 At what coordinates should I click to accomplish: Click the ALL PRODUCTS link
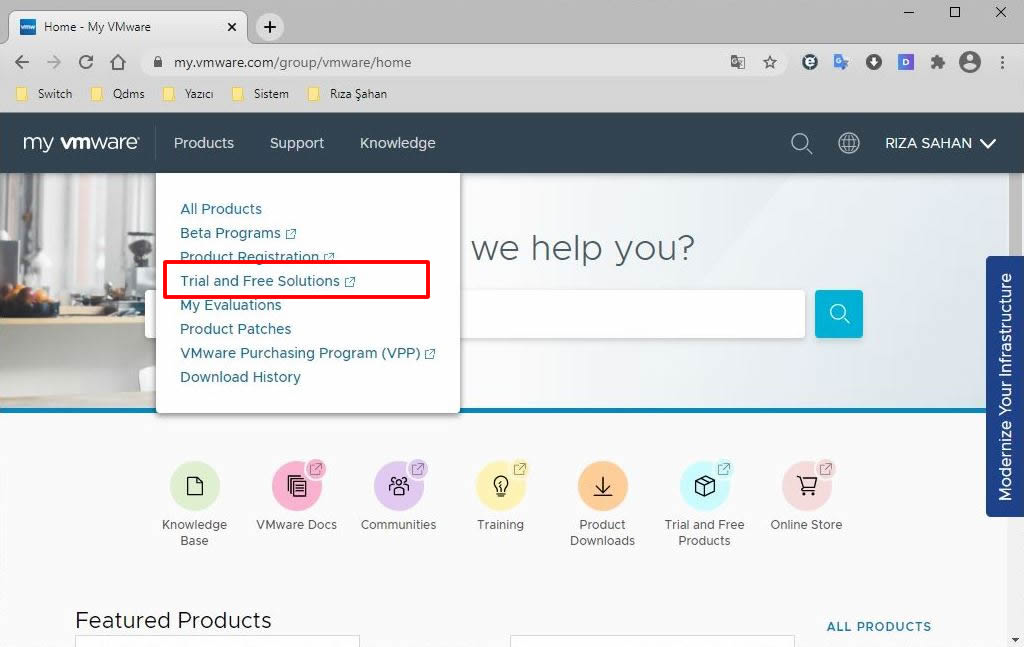coord(878,627)
